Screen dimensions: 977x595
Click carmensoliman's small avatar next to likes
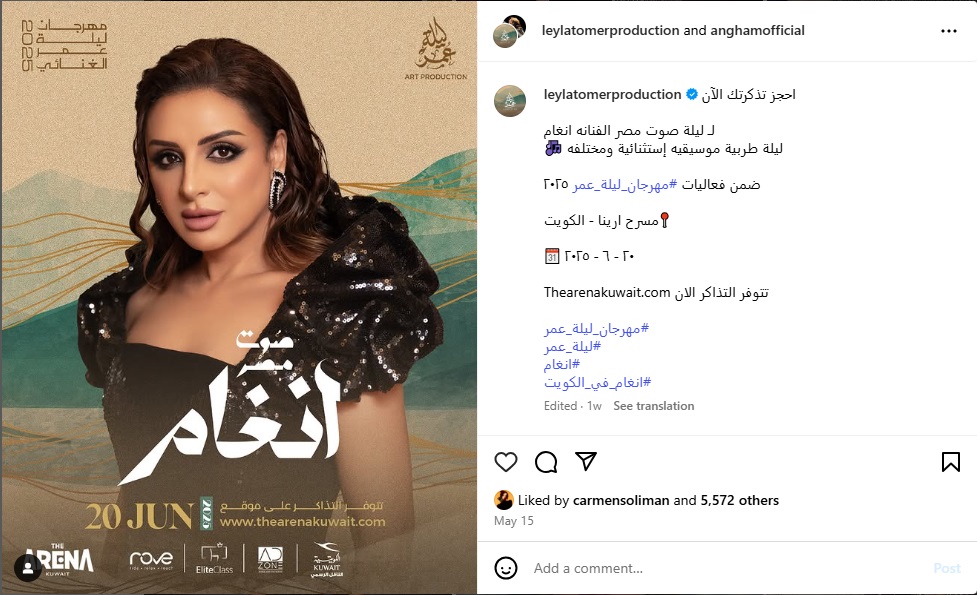point(503,500)
